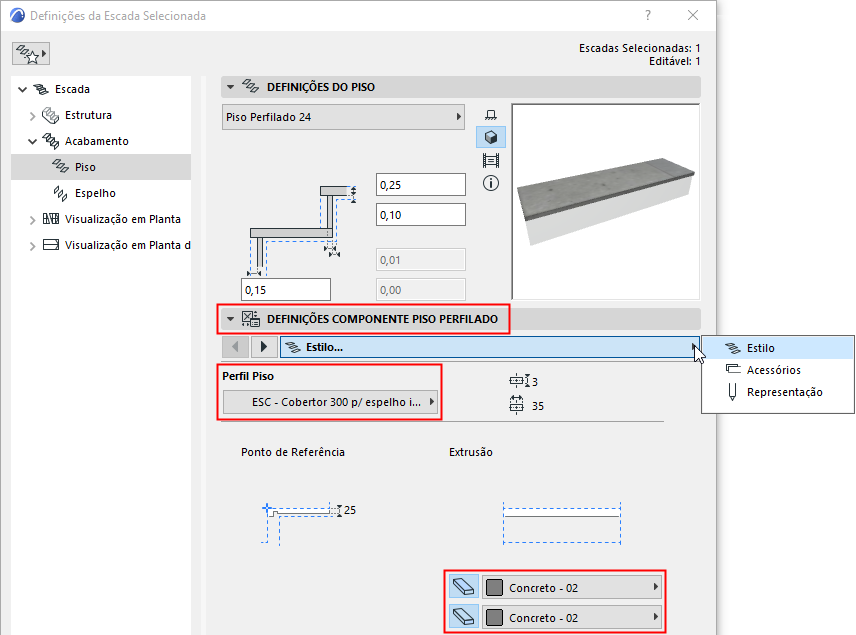Click the Extrusão preview diagram

tap(562, 523)
